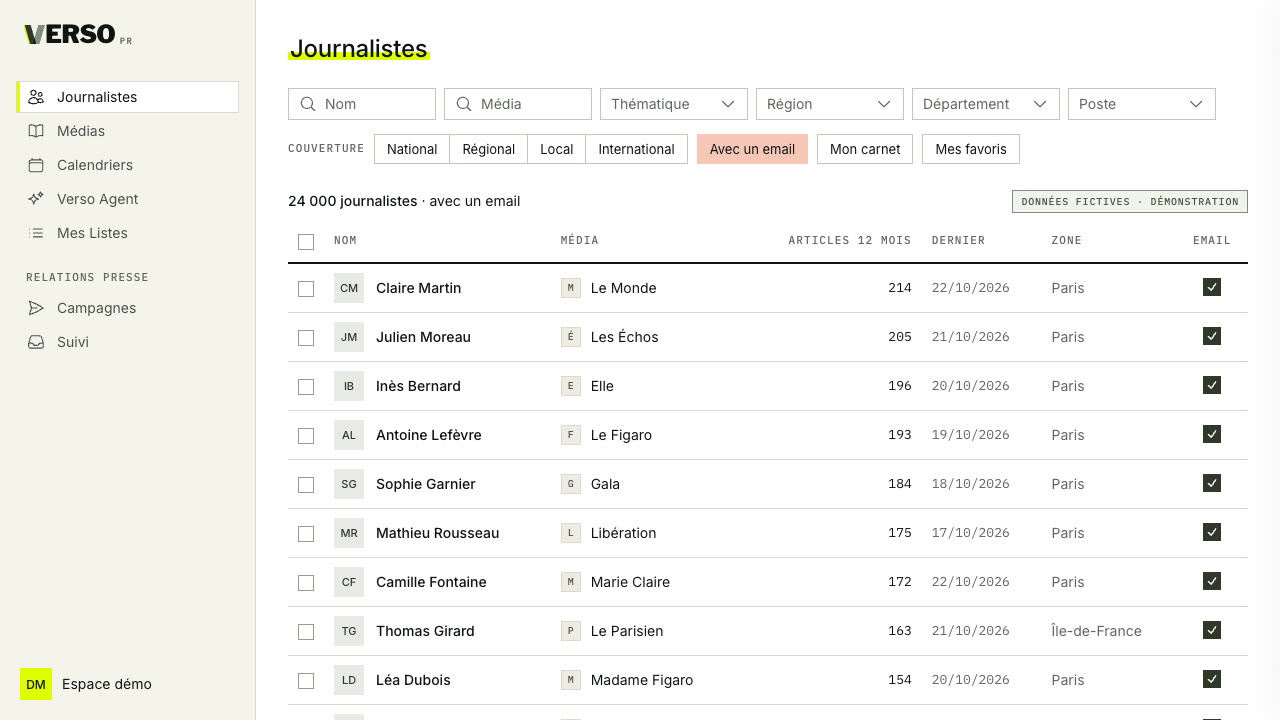Viewport: 1280px width, 720px height.
Task: Filter by National coverage
Action: pos(412,149)
